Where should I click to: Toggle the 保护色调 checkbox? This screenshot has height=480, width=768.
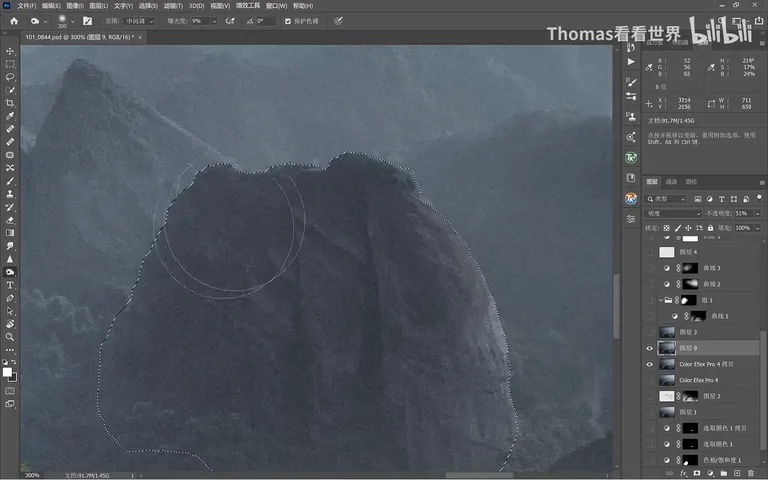(288, 21)
